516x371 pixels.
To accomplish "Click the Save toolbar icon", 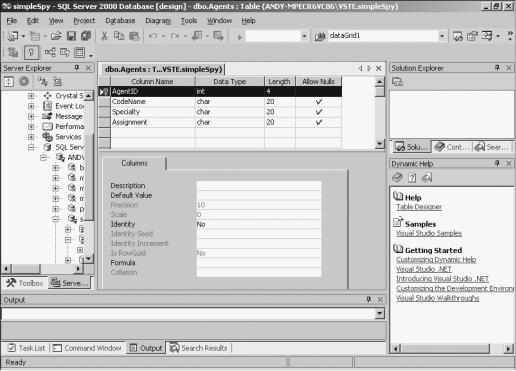I will [71, 36].
